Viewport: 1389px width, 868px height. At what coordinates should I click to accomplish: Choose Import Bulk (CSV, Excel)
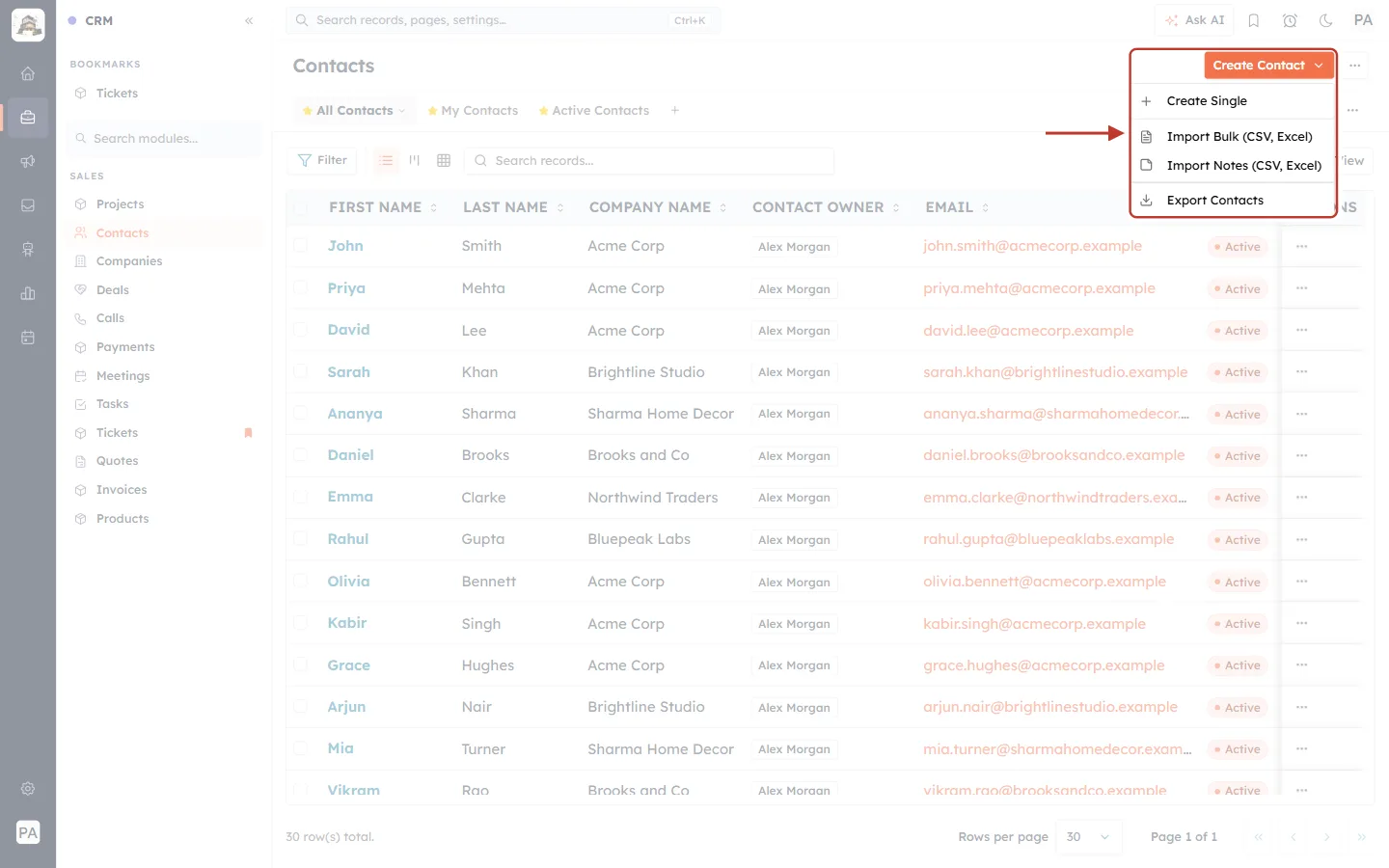(x=1233, y=137)
